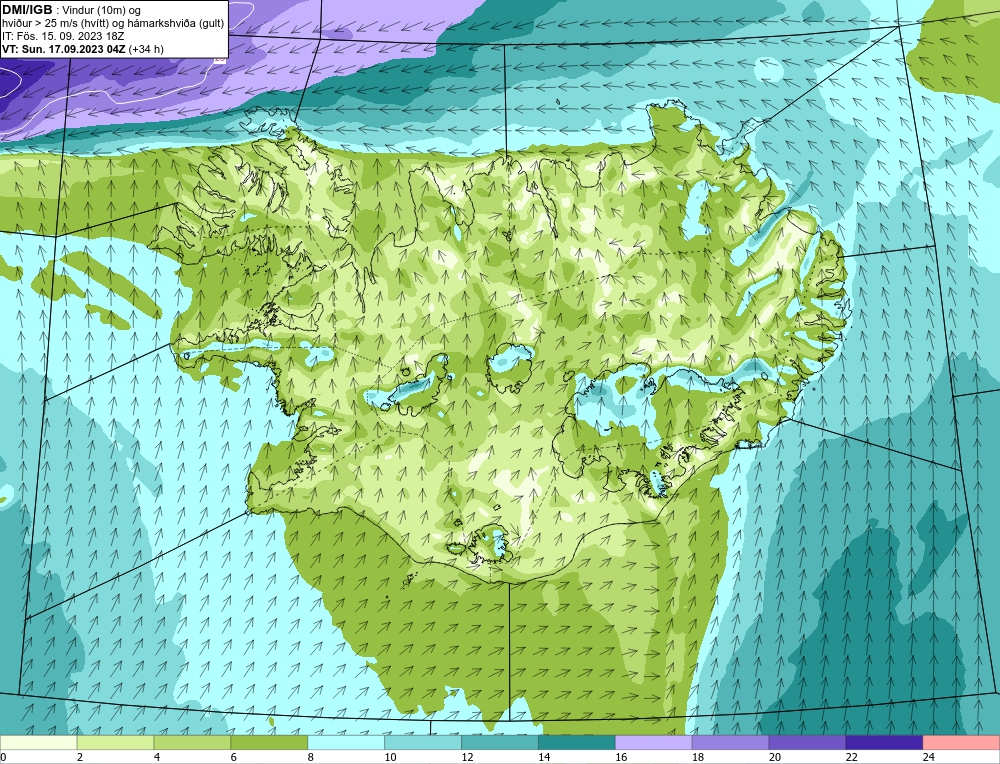Click the legend swatch between 20 and 22
This screenshot has width=1000, height=764.
[807, 742]
